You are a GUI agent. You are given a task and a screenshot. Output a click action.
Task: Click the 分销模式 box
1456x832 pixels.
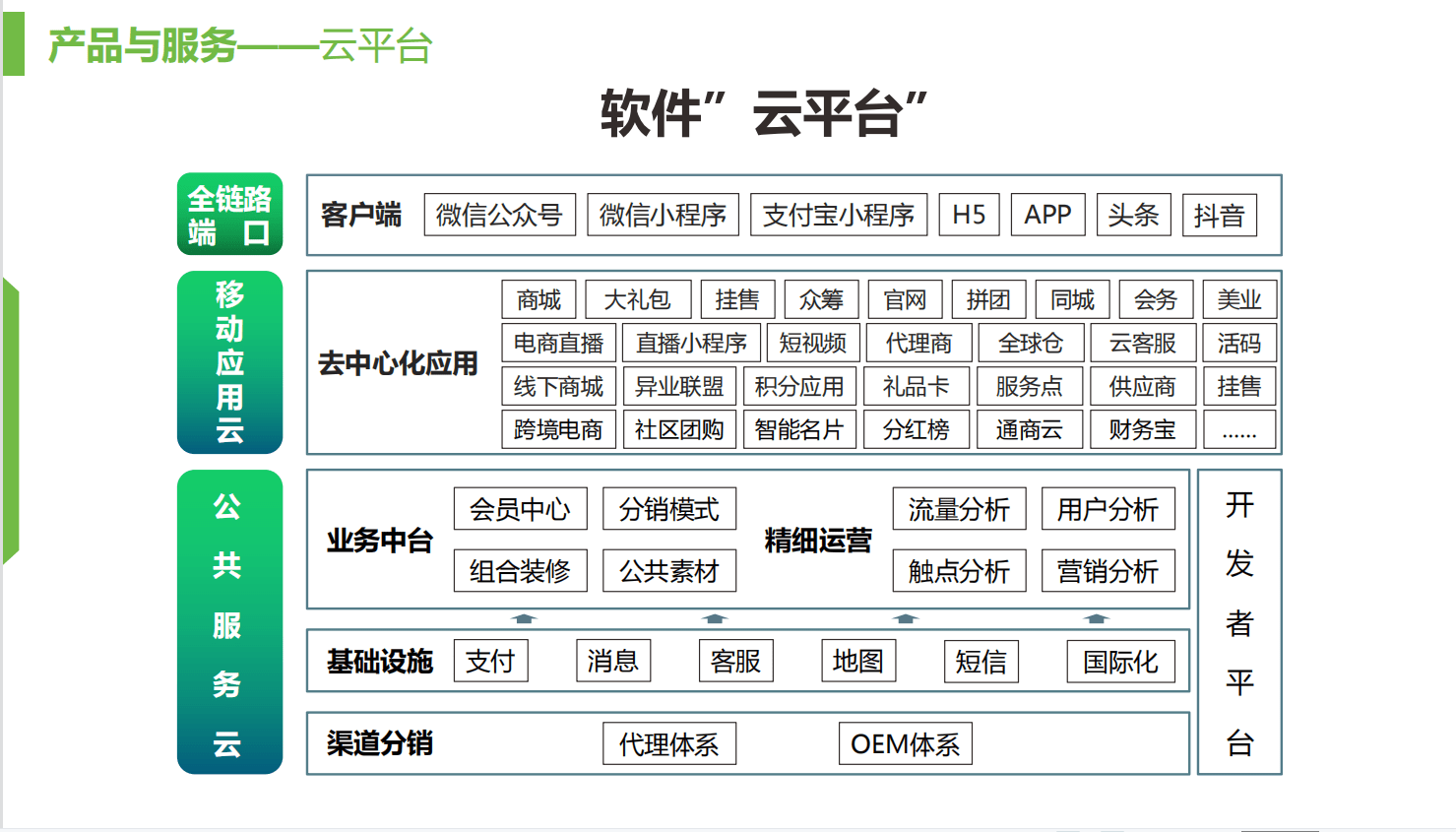click(x=669, y=509)
